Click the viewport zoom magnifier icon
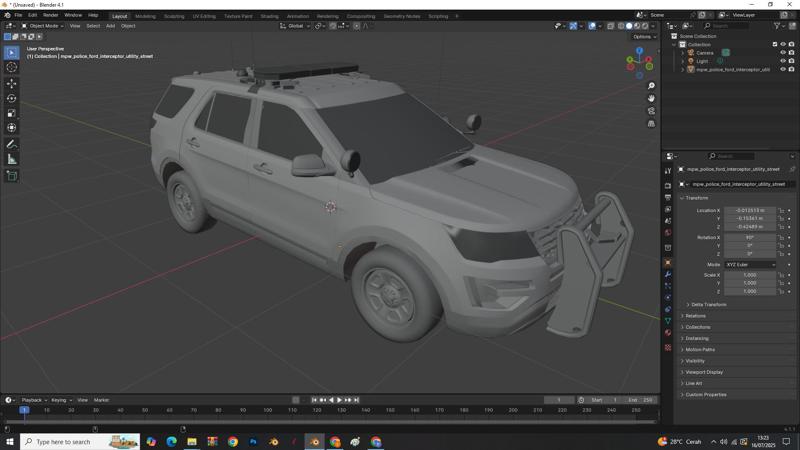This screenshot has height=450, width=800. click(651, 86)
